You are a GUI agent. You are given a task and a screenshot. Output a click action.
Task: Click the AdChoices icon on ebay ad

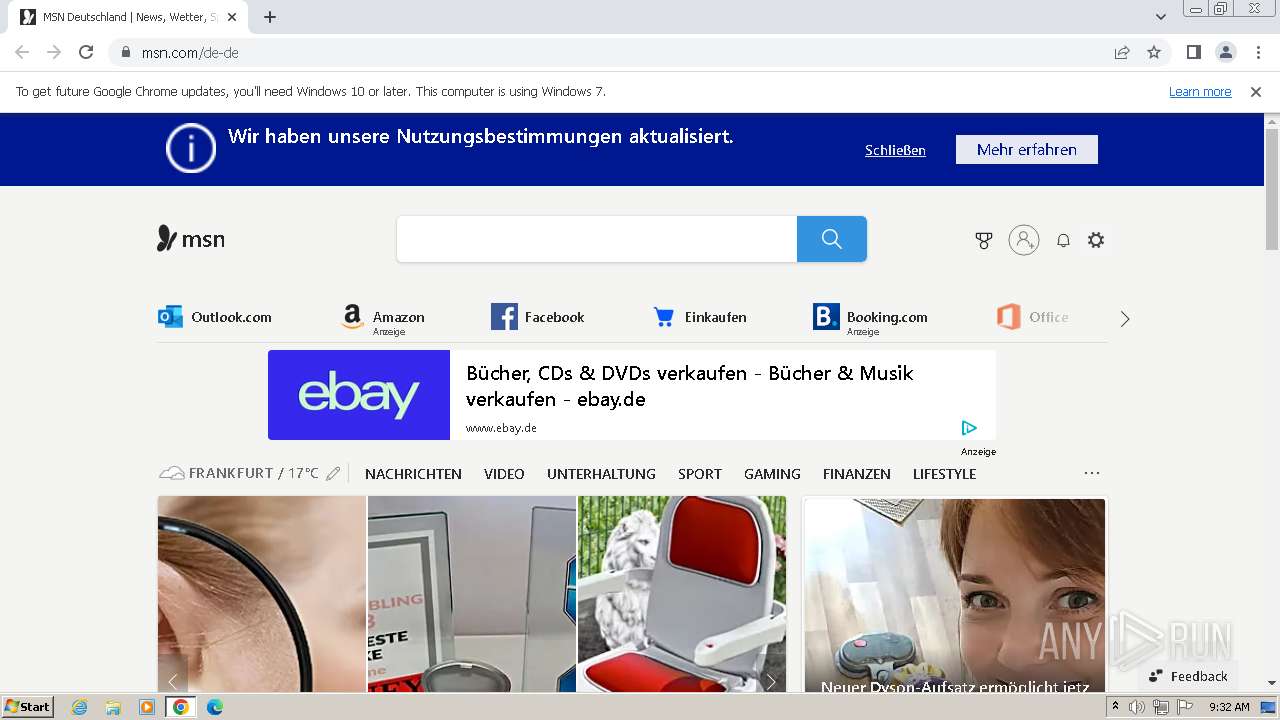(x=969, y=428)
